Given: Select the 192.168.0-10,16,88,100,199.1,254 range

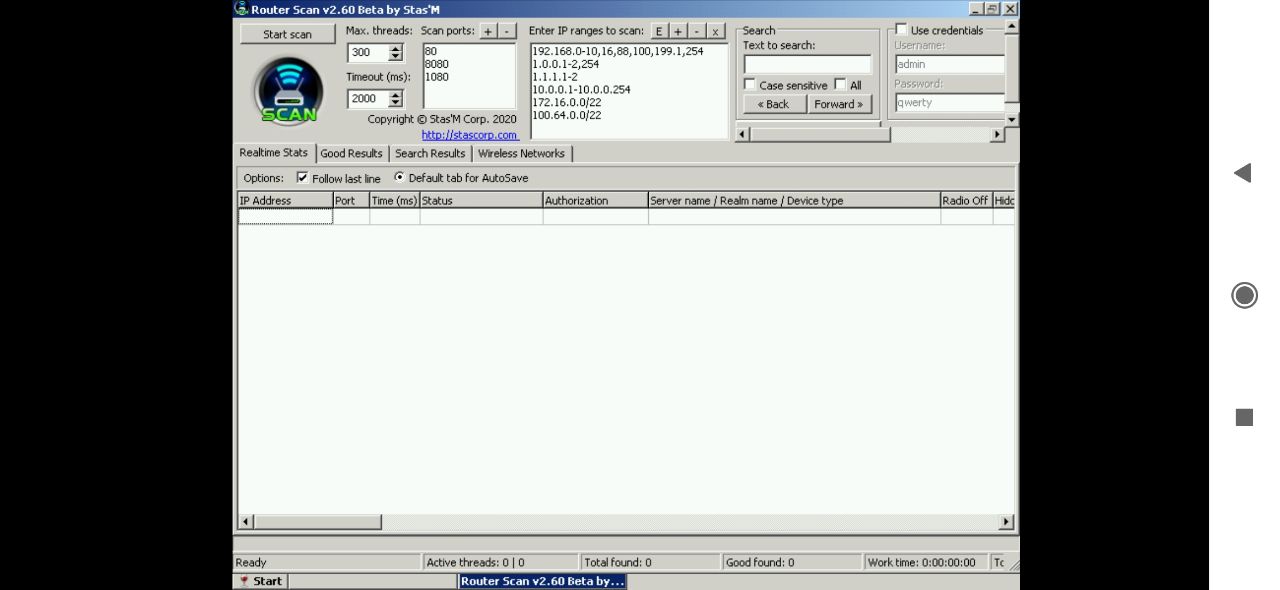Looking at the screenshot, I should tap(617, 51).
